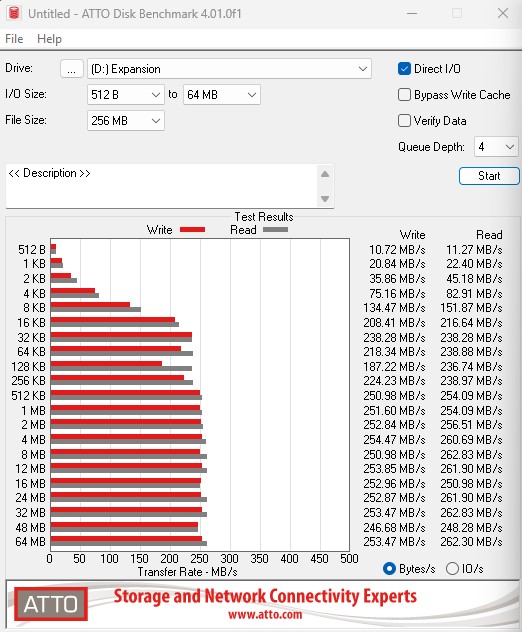Click the 128 KB row label
Viewport: 522px width, 632px height.
coord(29,366)
